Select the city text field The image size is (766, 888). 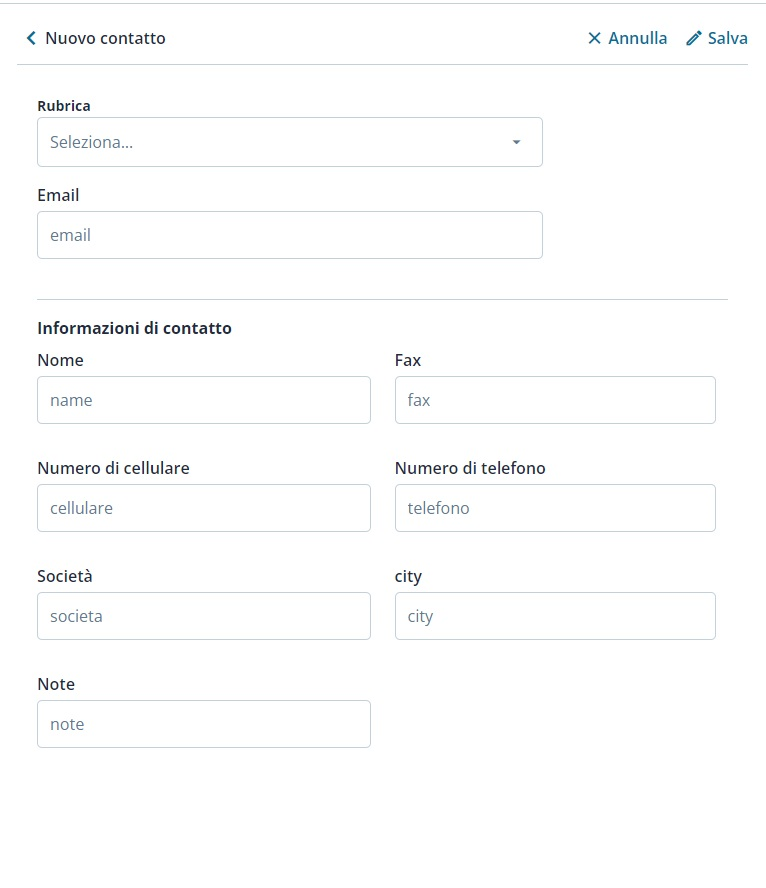tap(555, 616)
